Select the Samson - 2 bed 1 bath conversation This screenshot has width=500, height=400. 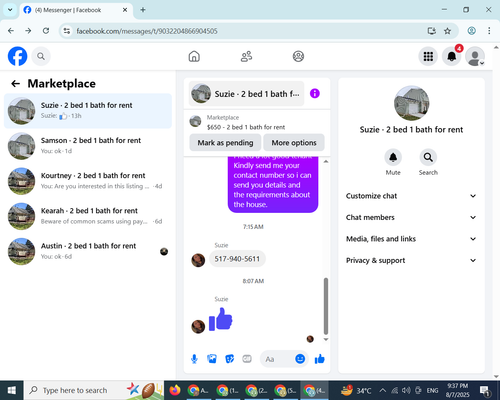point(88,146)
